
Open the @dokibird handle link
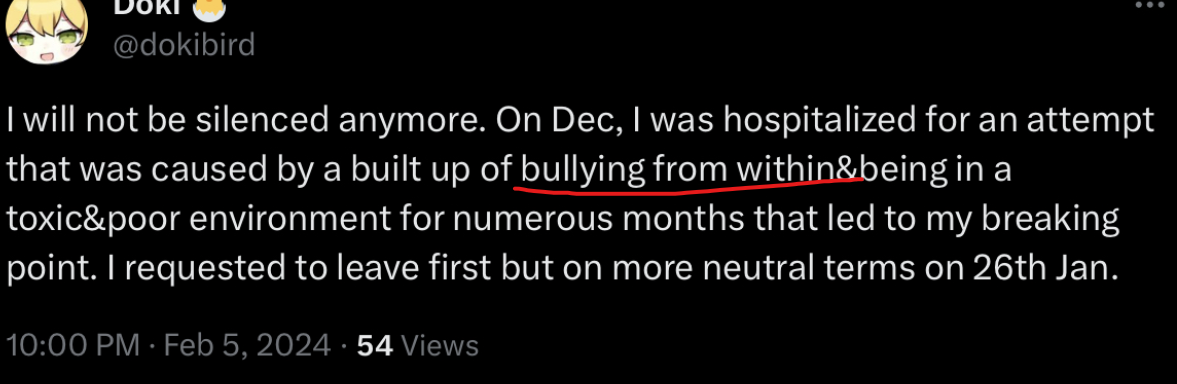pyautogui.click(x=184, y=46)
